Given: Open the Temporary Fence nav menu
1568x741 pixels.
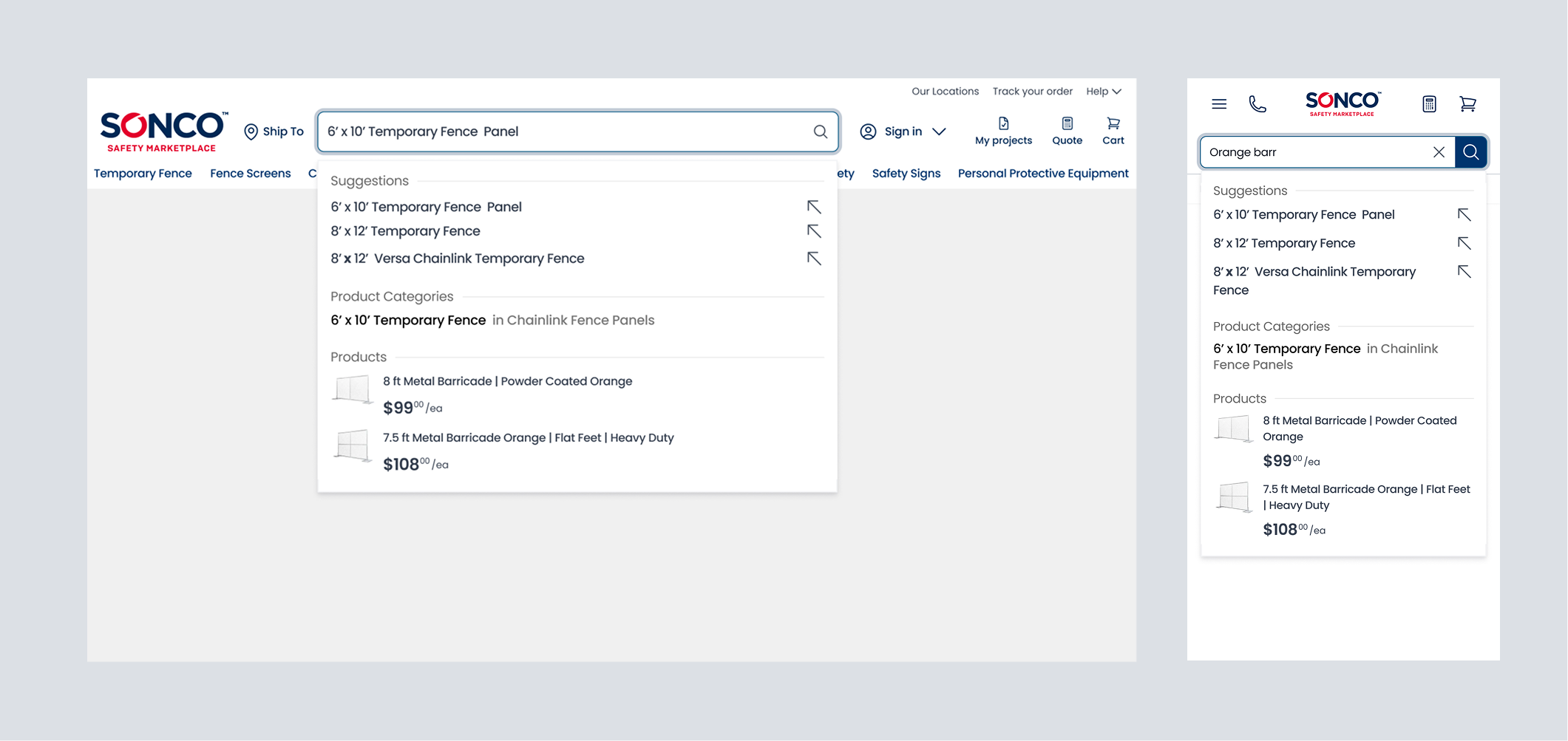Looking at the screenshot, I should pos(143,174).
